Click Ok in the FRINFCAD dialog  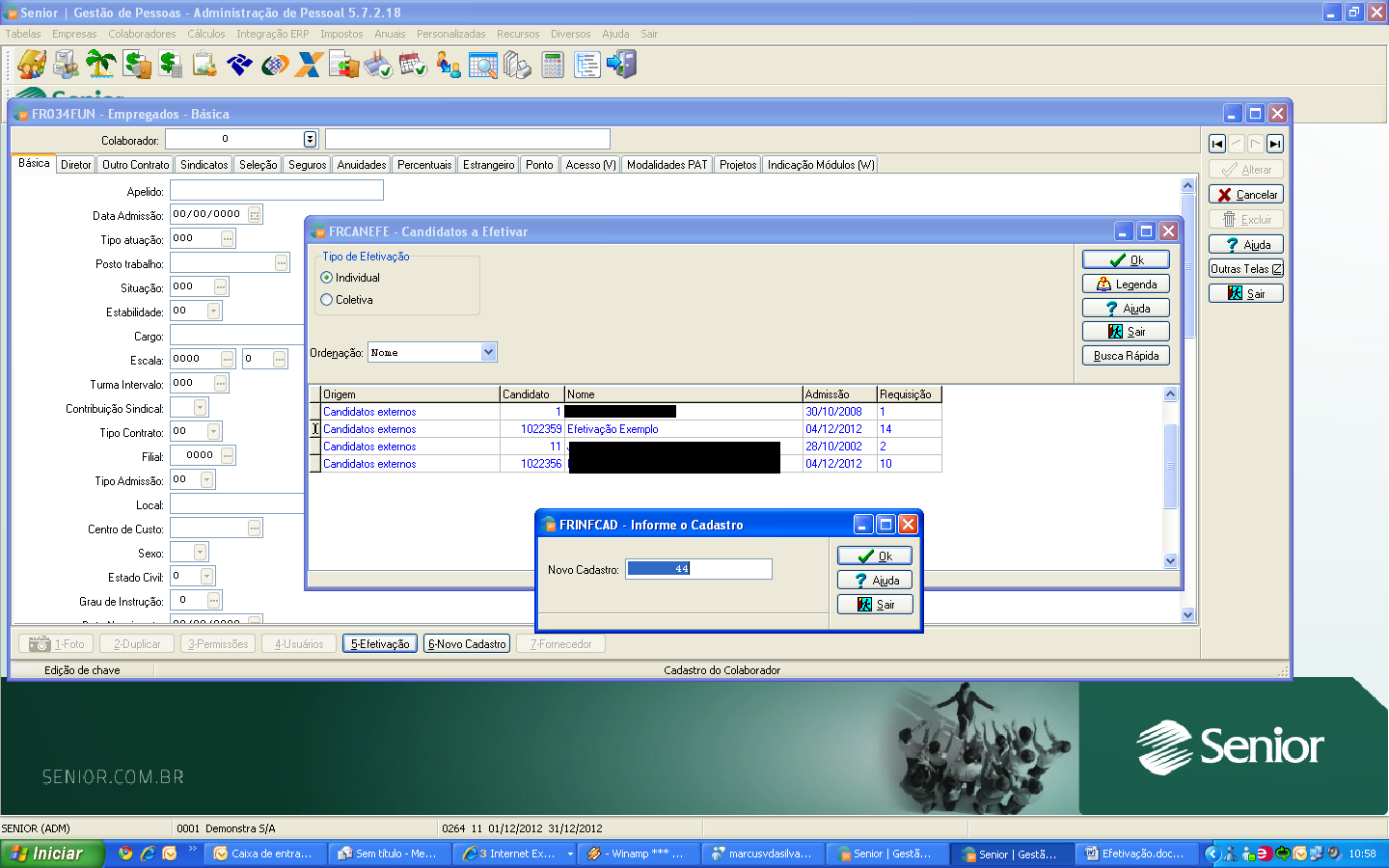pos(875,556)
